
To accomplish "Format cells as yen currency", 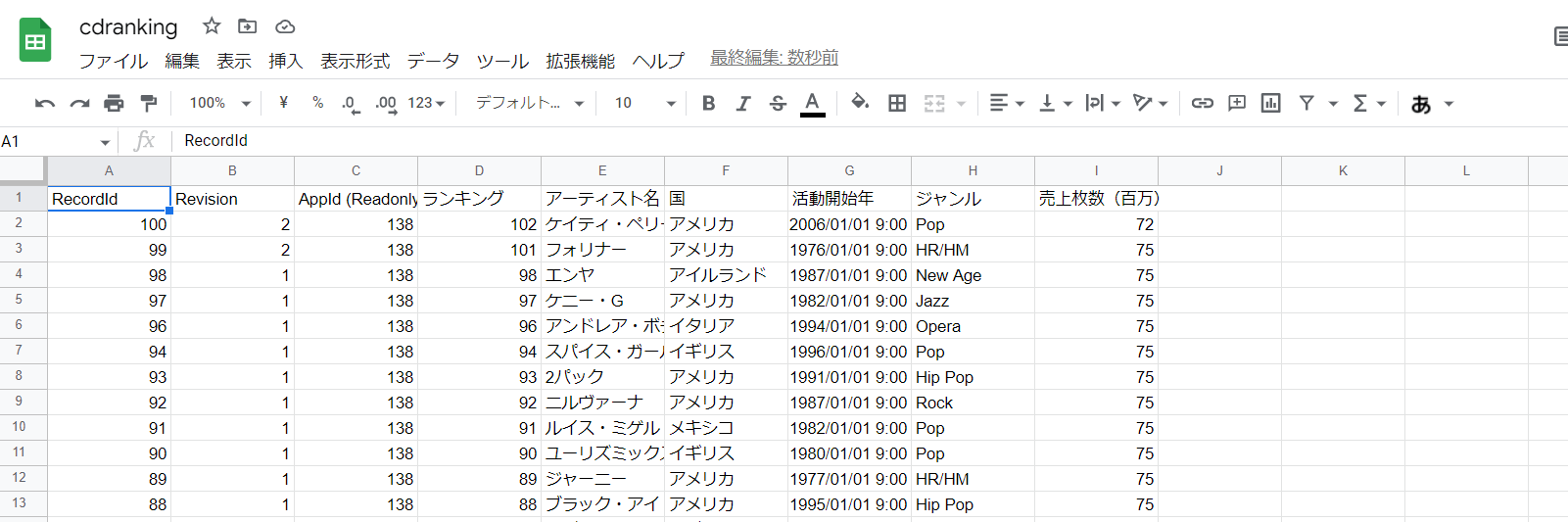I will (x=283, y=103).
